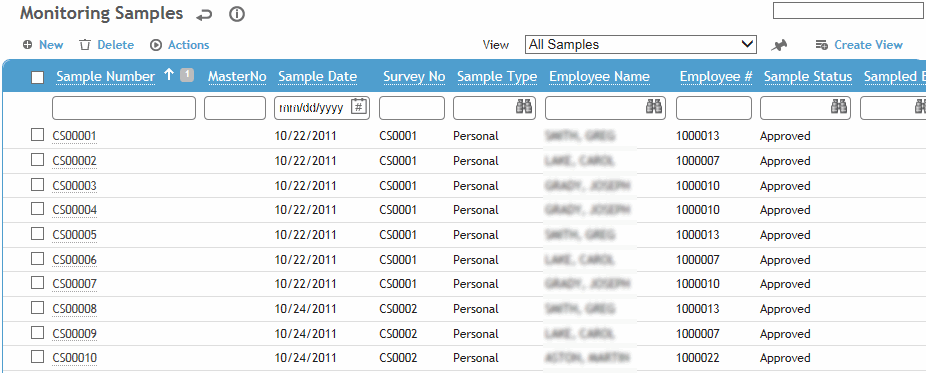Image resolution: width=926 pixels, height=373 pixels.
Task: Click employee number 1000007 in row CS00002
Action: tap(698, 161)
